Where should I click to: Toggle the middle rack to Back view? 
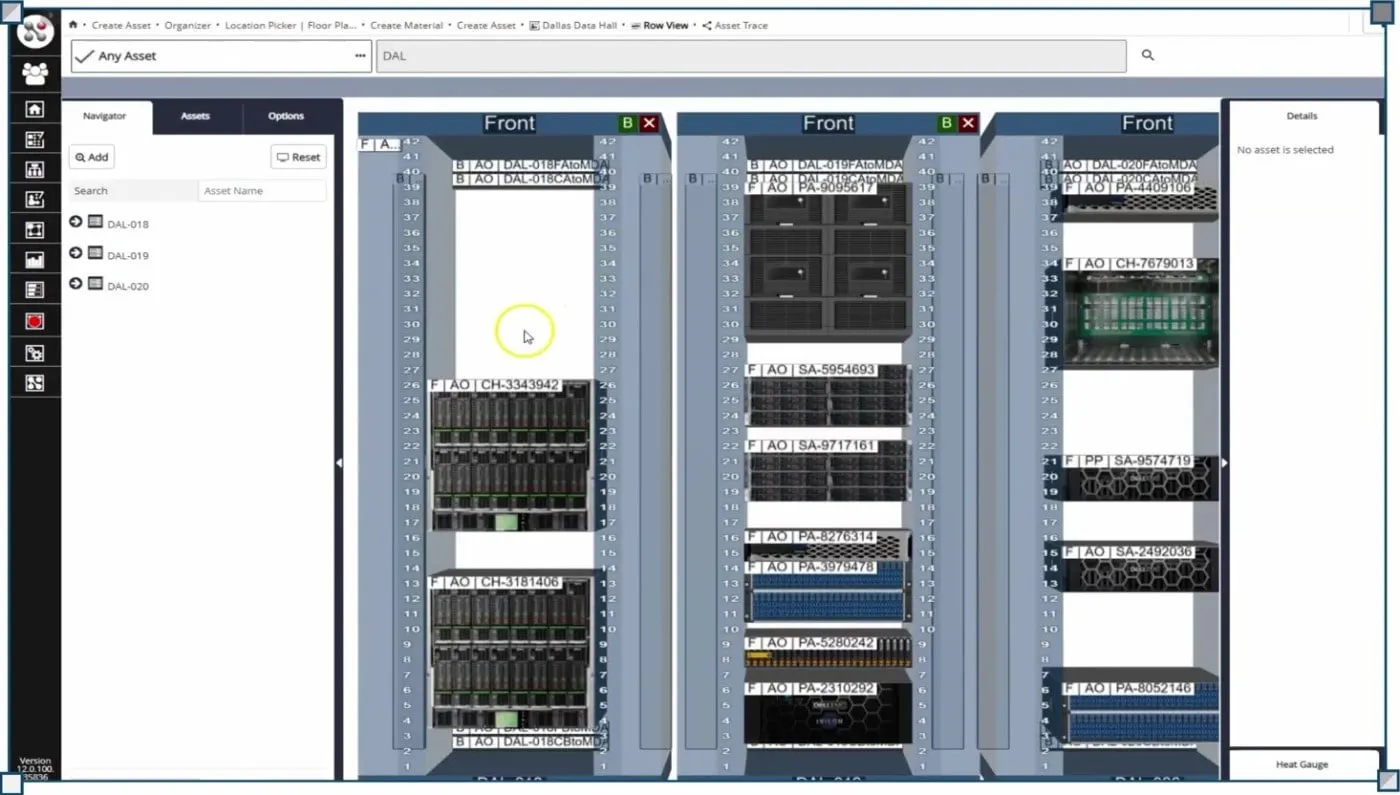(x=945, y=123)
